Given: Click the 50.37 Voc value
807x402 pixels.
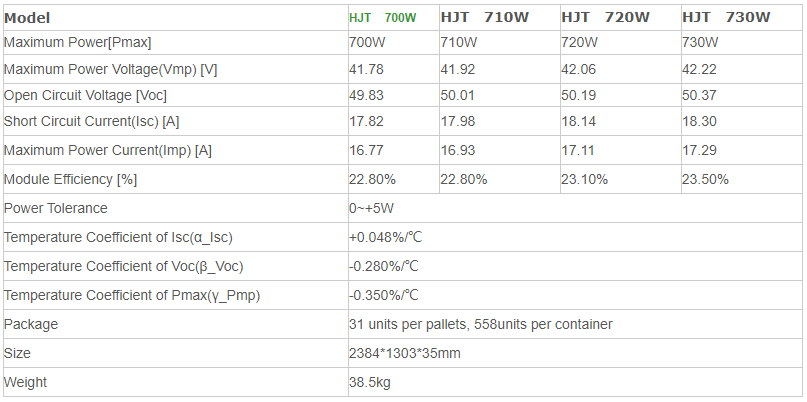Looking at the screenshot, I should tap(699, 95).
